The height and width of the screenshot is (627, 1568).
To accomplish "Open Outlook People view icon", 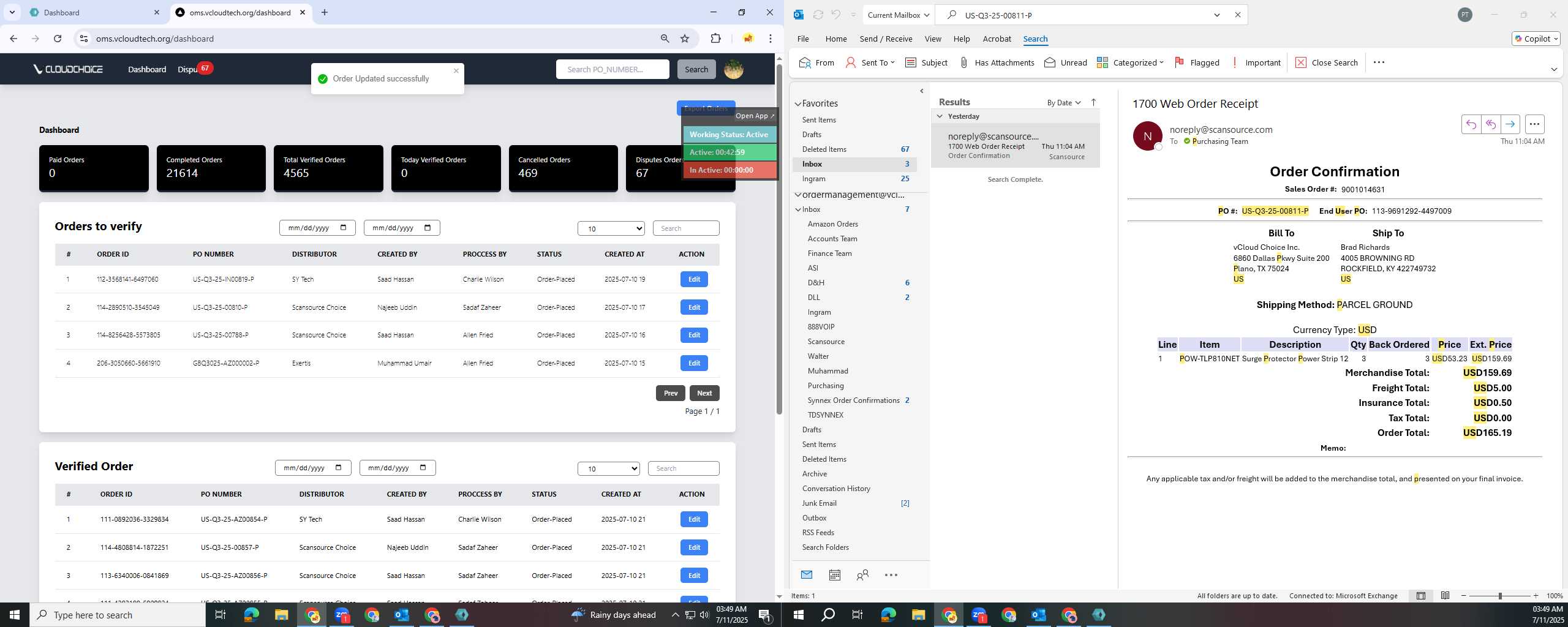I will (862, 574).
